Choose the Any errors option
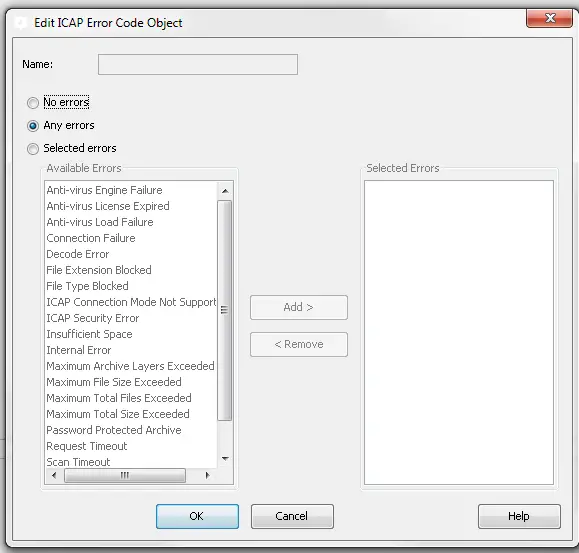579x553 pixels. coord(33,126)
